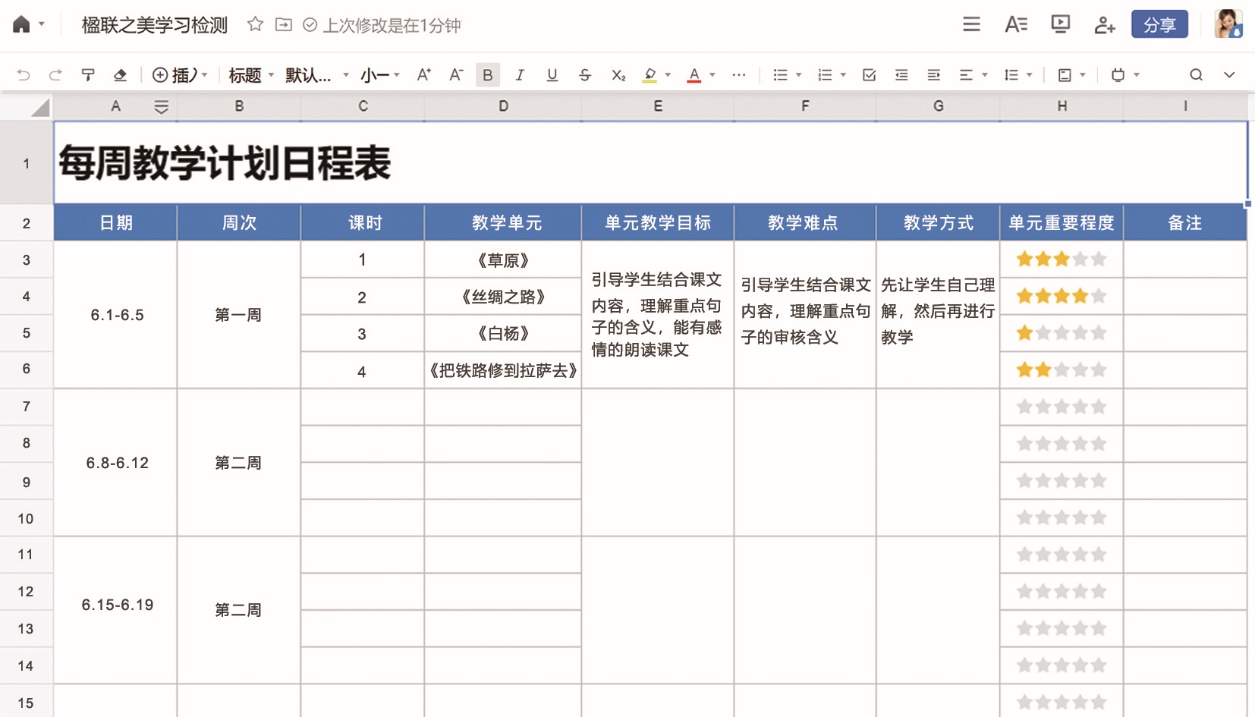The height and width of the screenshot is (717, 1255).
Task: Open the search magnifier icon
Action: (x=1196, y=75)
